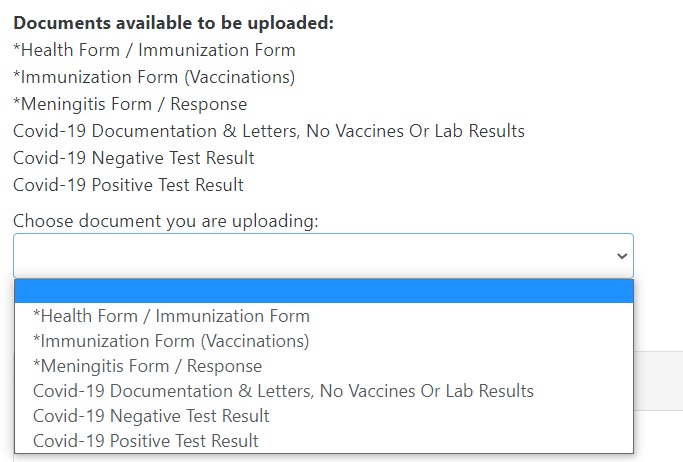The height and width of the screenshot is (462, 683).
Task: Select the blank highlighted dropdown option
Action: click(x=323, y=291)
